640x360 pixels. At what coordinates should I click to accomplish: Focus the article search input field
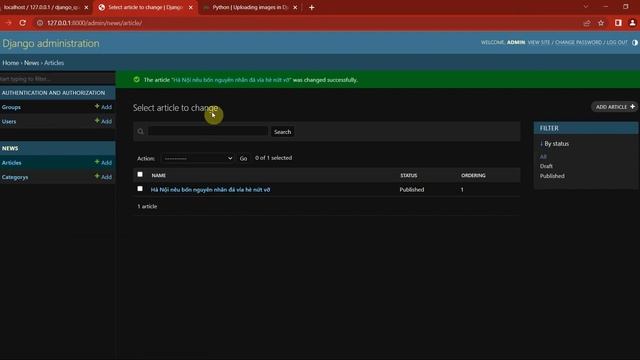[x=208, y=131]
